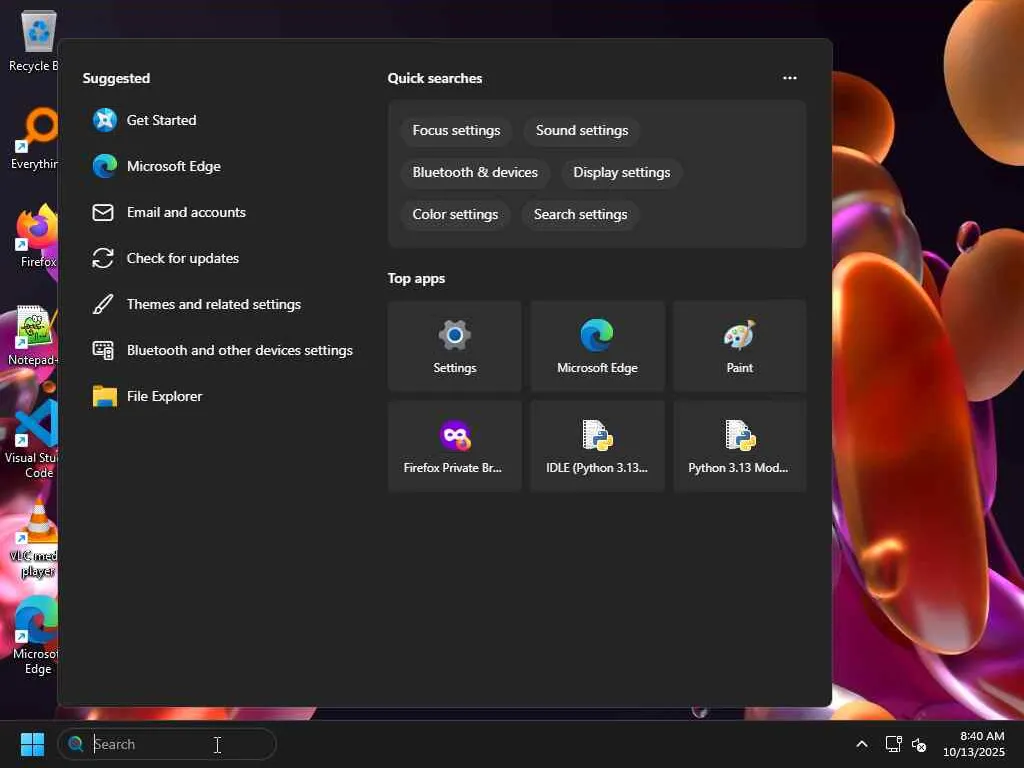The image size is (1024, 768).
Task: Select Everything desktop shortcut
Action: [x=34, y=138]
